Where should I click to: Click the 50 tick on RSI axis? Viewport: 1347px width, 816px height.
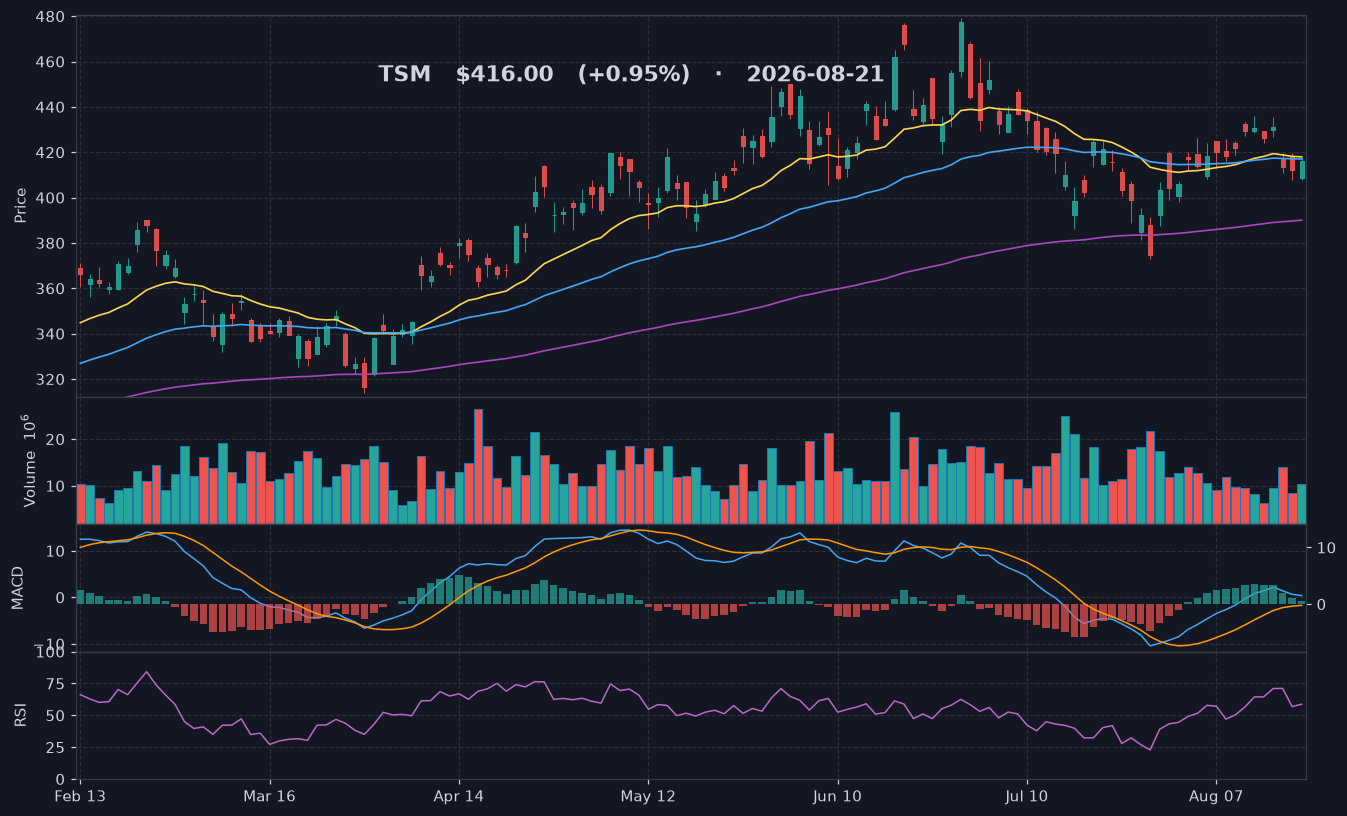[x=56, y=716]
